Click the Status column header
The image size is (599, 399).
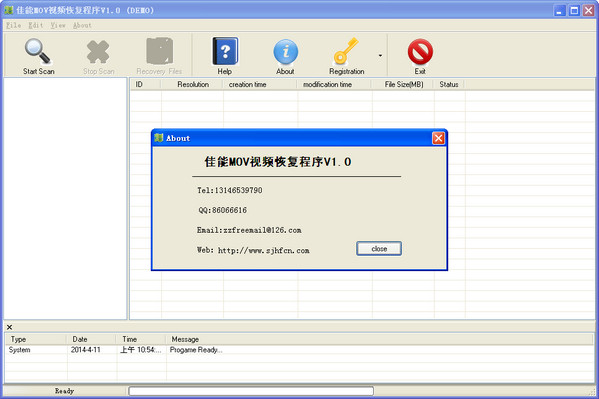tap(449, 84)
